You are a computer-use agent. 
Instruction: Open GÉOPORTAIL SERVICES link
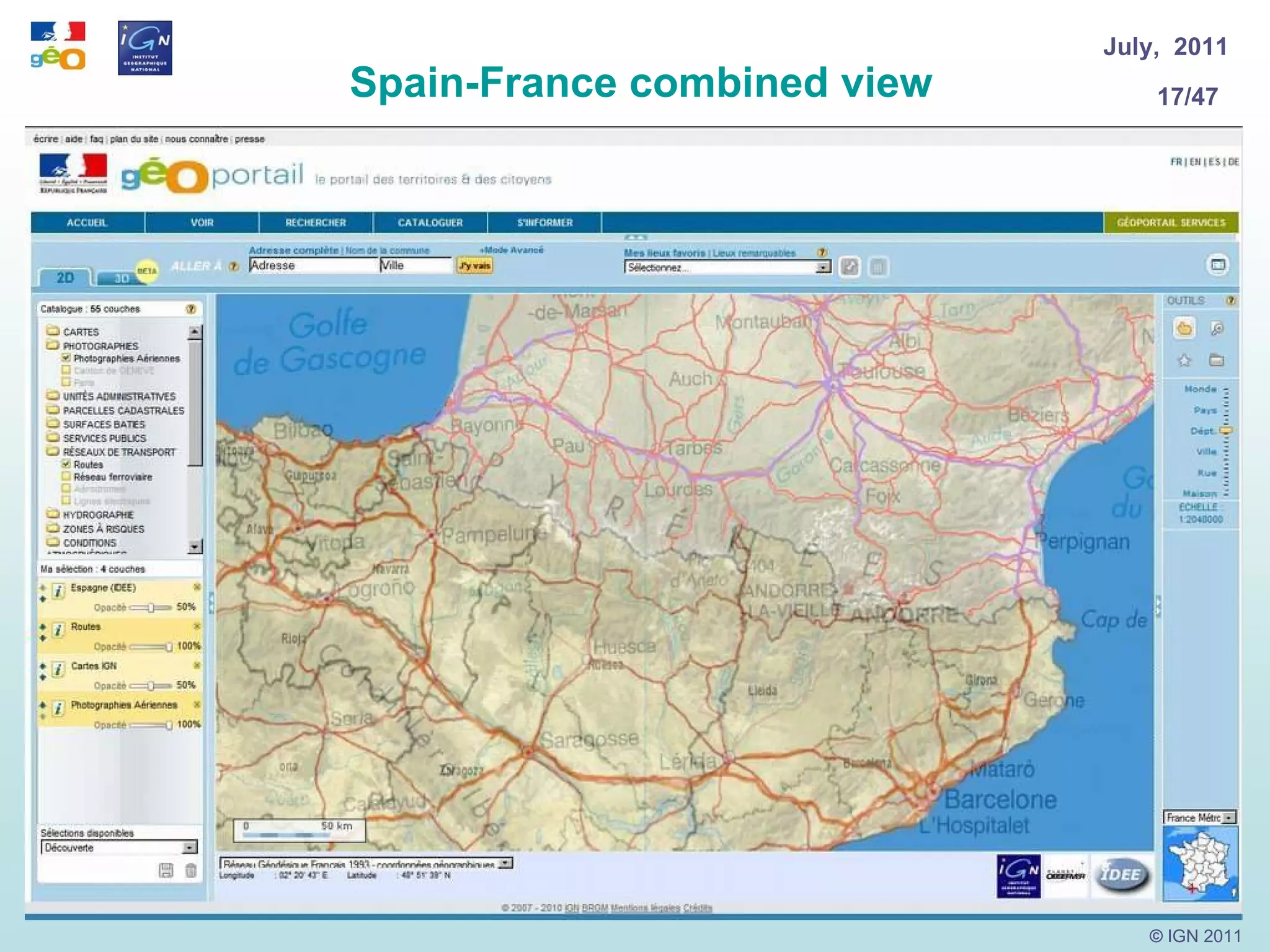tap(1171, 223)
